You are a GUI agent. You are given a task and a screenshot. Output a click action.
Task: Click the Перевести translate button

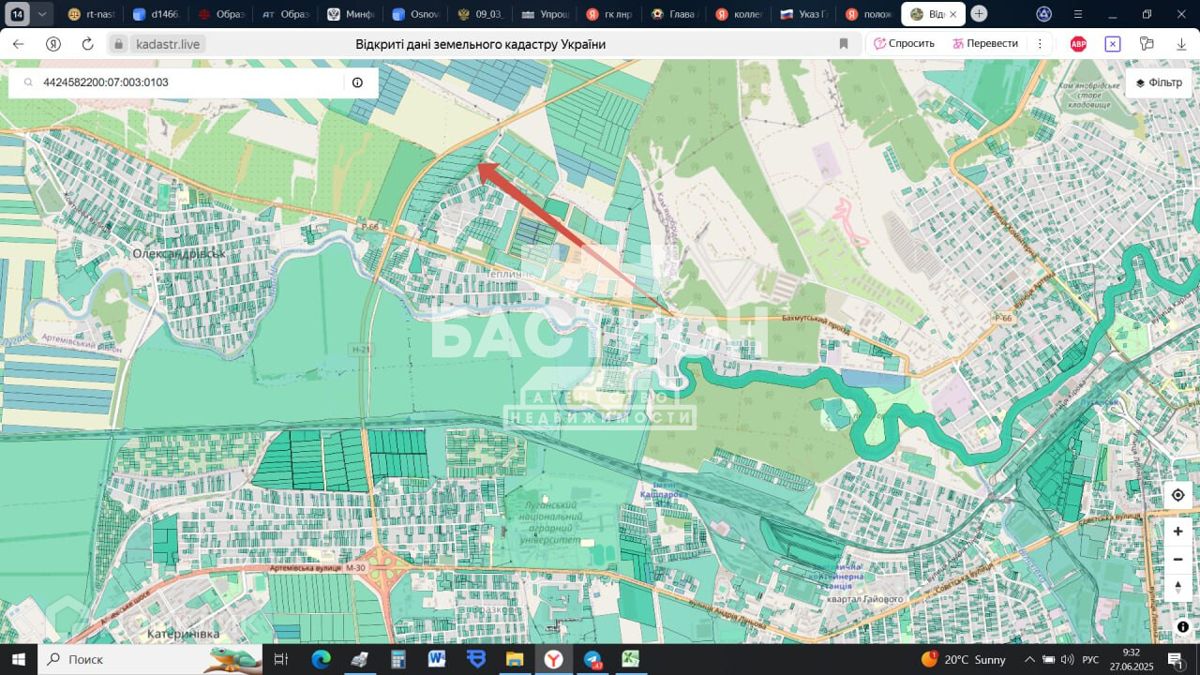[x=985, y=44]
